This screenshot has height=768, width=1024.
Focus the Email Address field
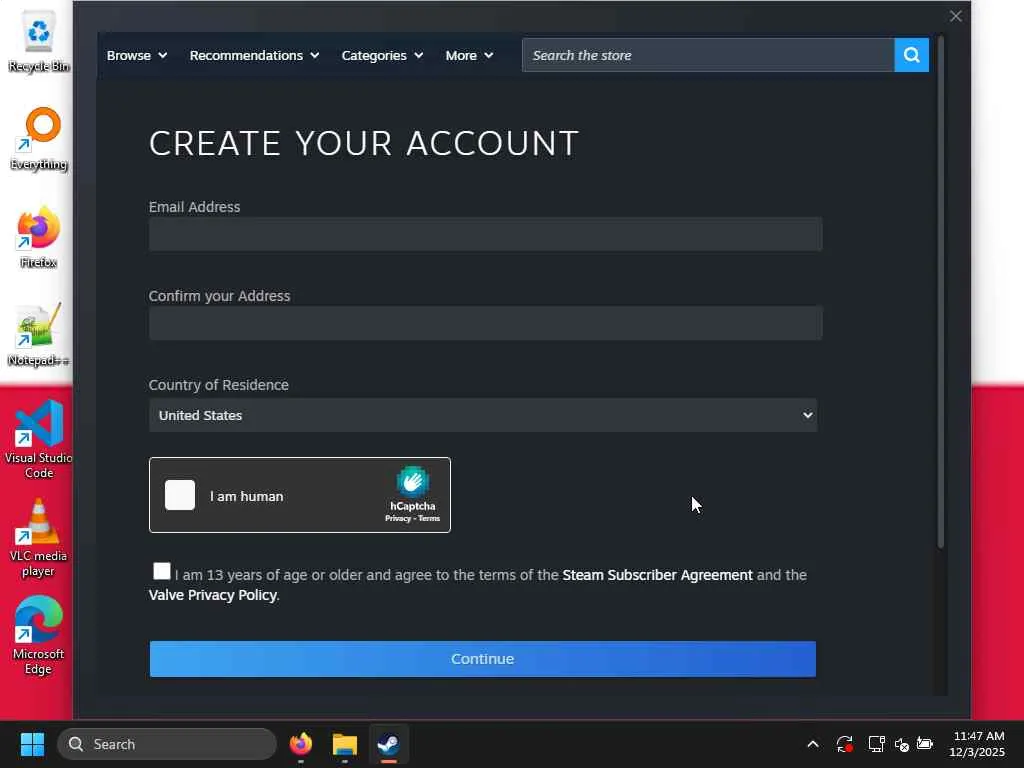click(x=485, y=234)
